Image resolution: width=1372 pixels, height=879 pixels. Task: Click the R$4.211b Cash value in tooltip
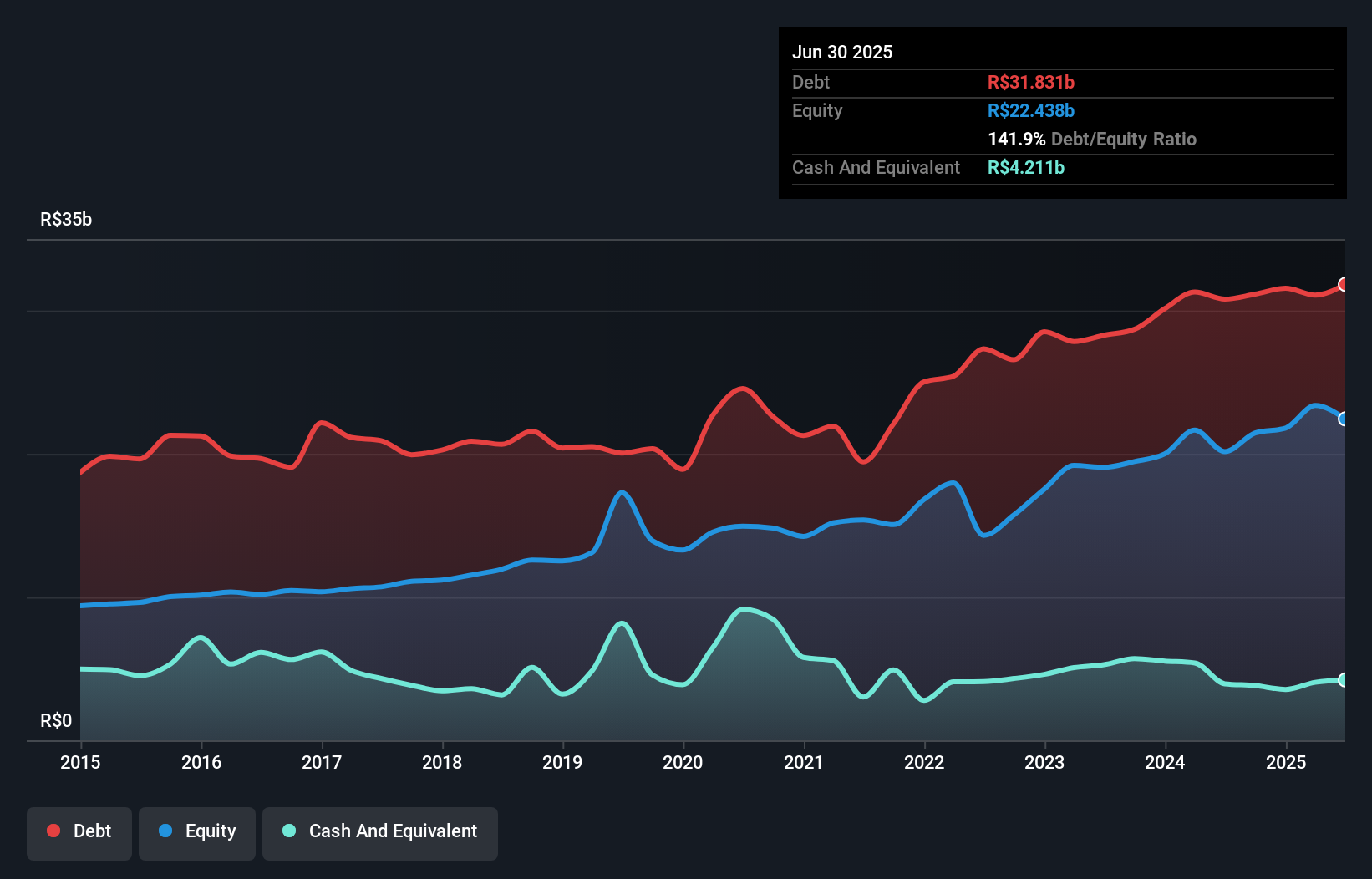click(x=1025, y=167)
